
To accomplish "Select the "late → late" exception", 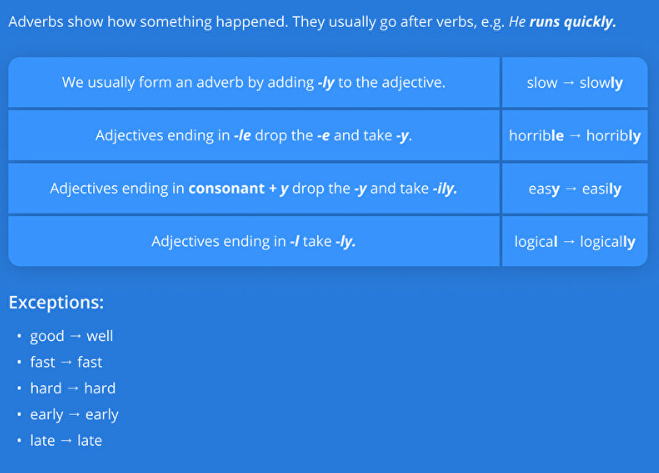I will [66, 440].
